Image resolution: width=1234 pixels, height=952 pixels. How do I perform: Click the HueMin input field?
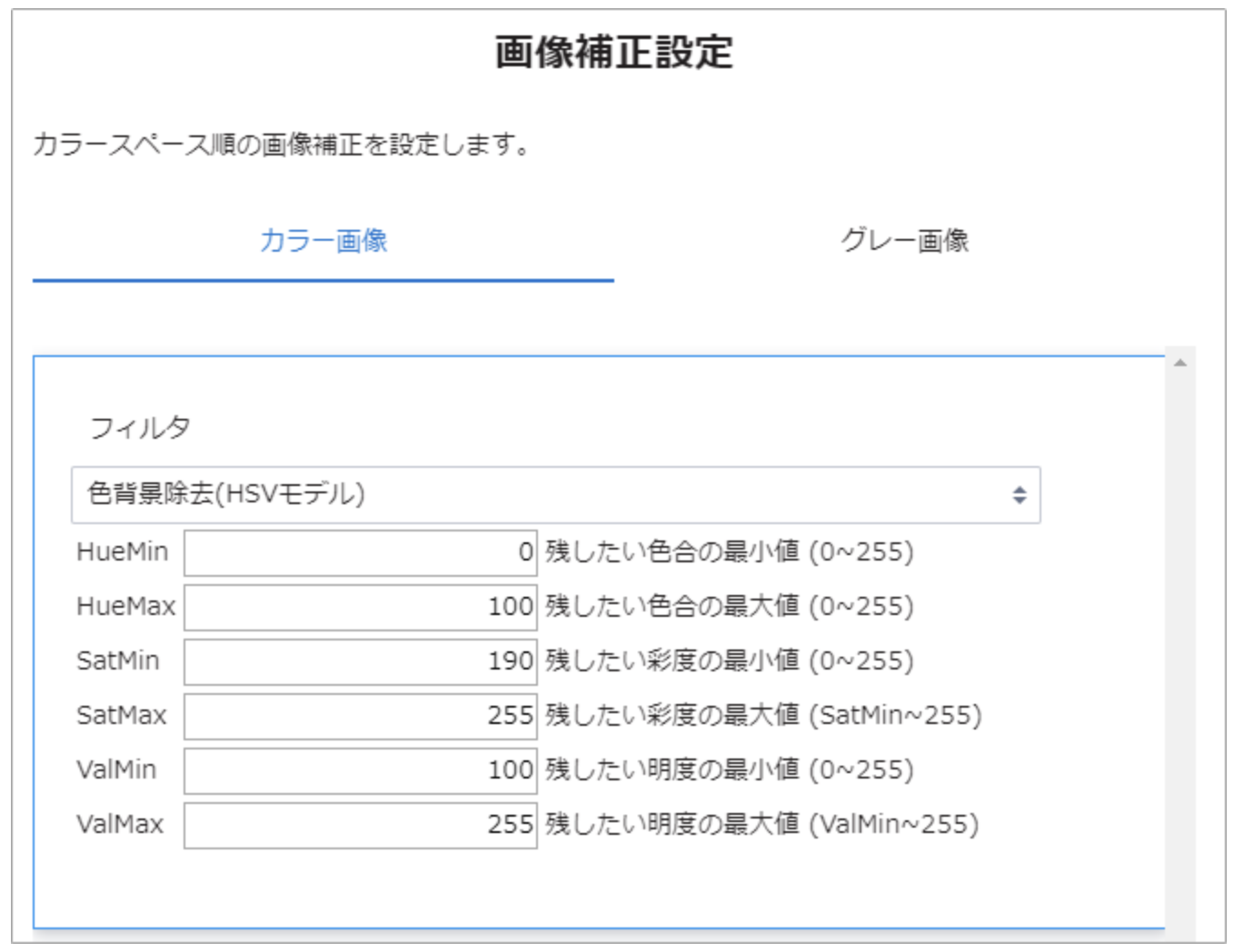360,552
